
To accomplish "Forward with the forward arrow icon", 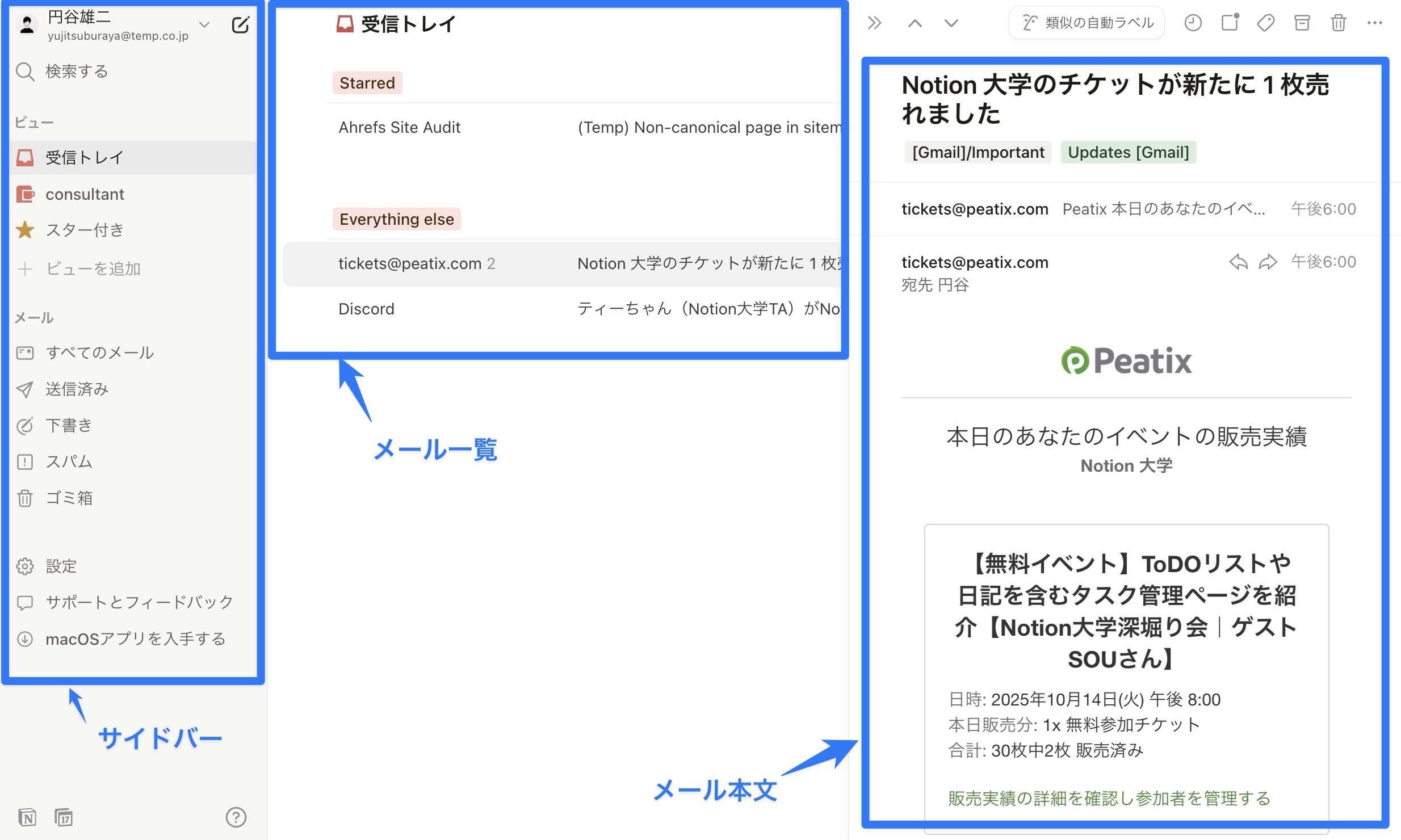I will point(1268,262).
